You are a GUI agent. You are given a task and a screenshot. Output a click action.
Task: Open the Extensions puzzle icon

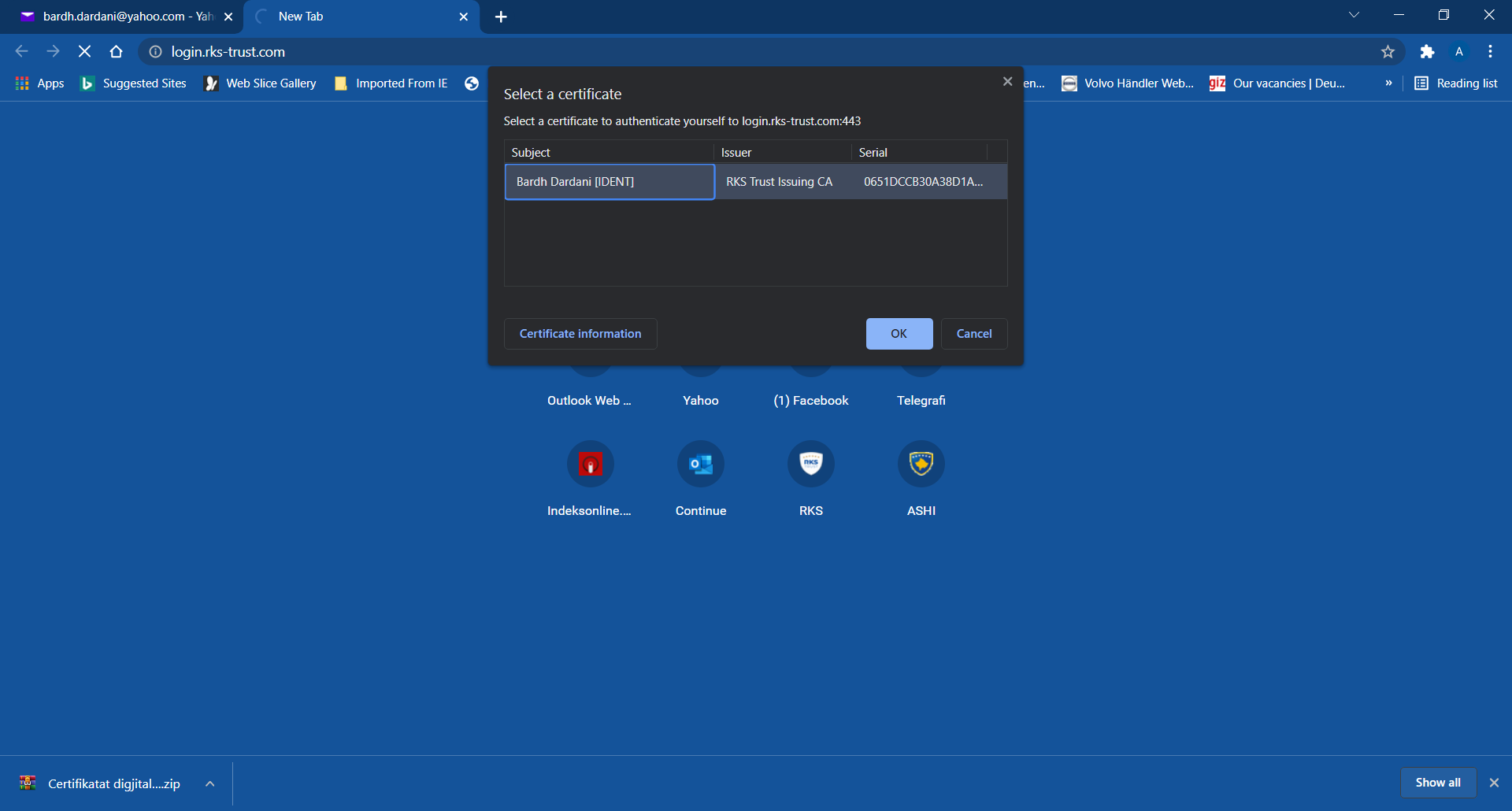1427,52
